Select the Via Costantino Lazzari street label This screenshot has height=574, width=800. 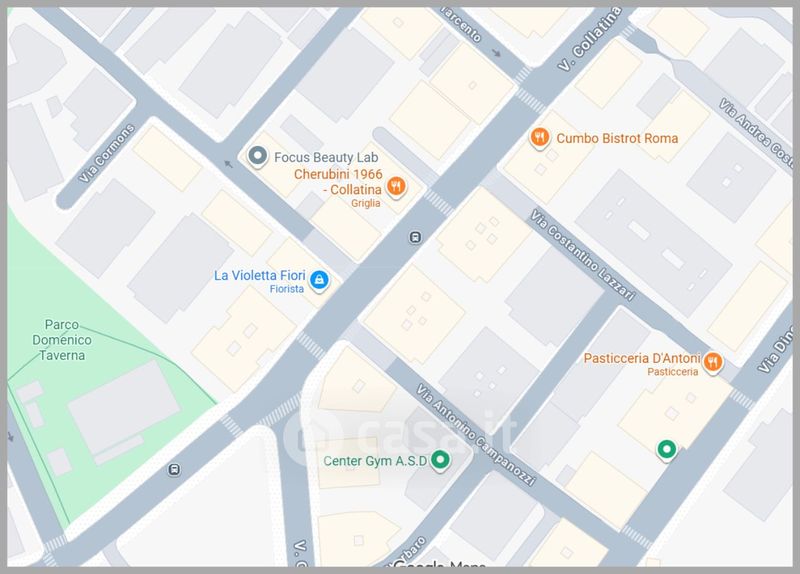583,255
